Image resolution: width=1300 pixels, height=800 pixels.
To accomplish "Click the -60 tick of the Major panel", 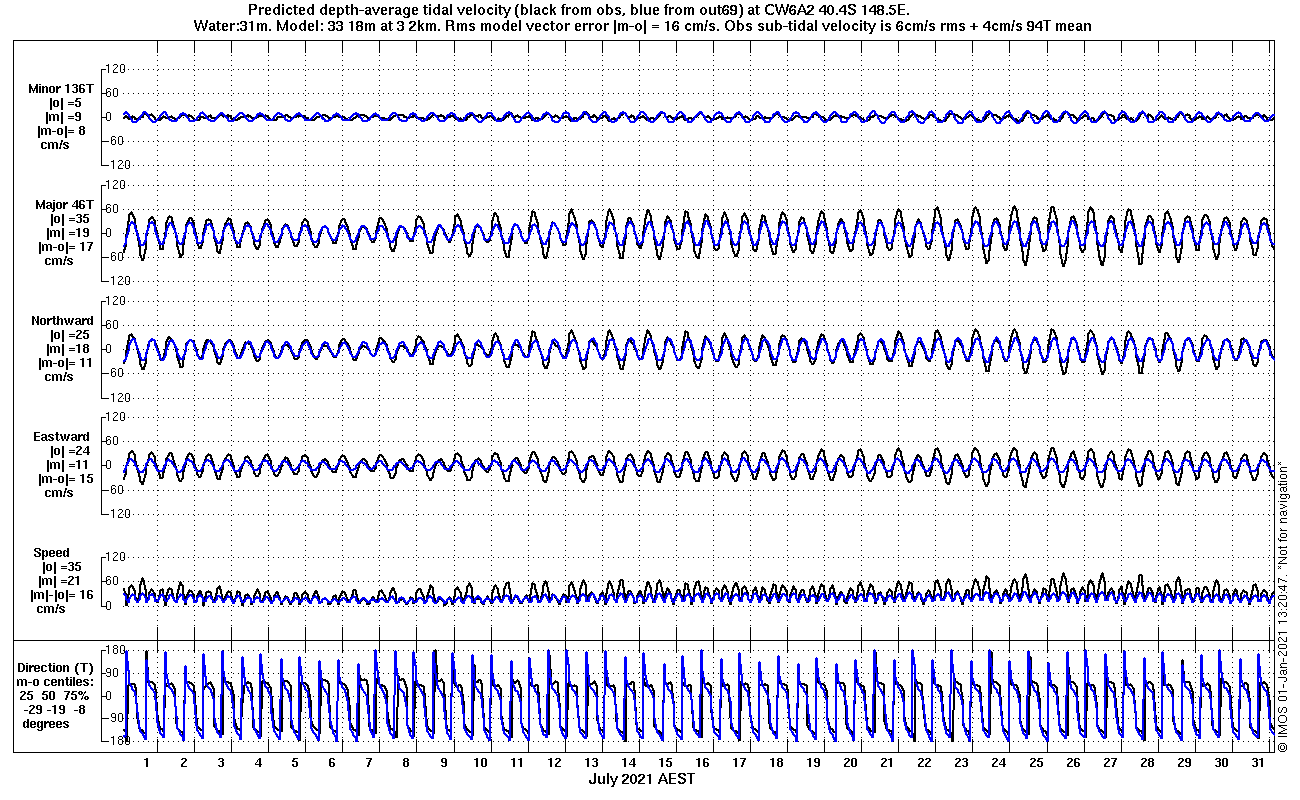I will pos(113,257).
